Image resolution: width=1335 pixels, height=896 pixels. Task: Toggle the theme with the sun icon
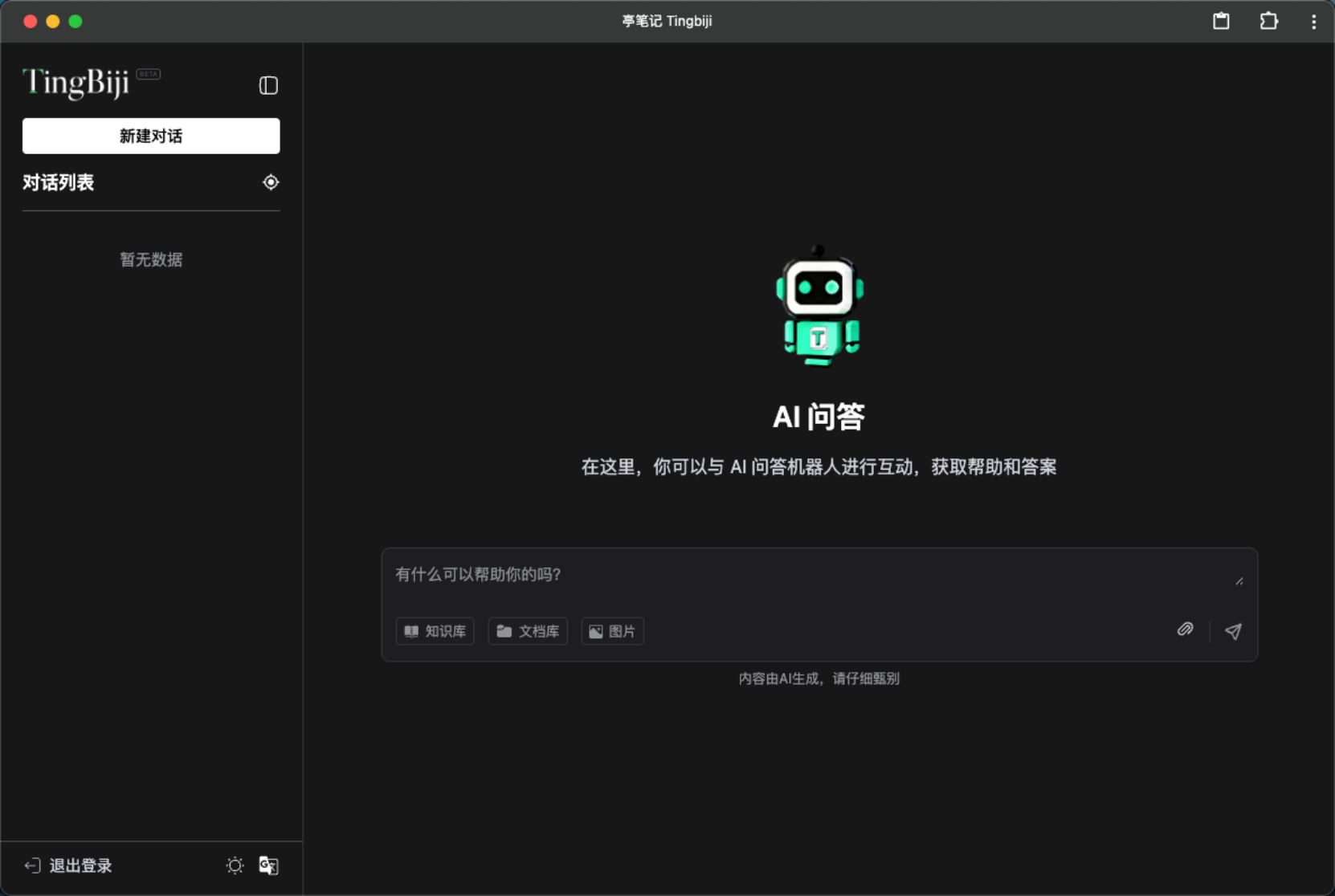235,865
